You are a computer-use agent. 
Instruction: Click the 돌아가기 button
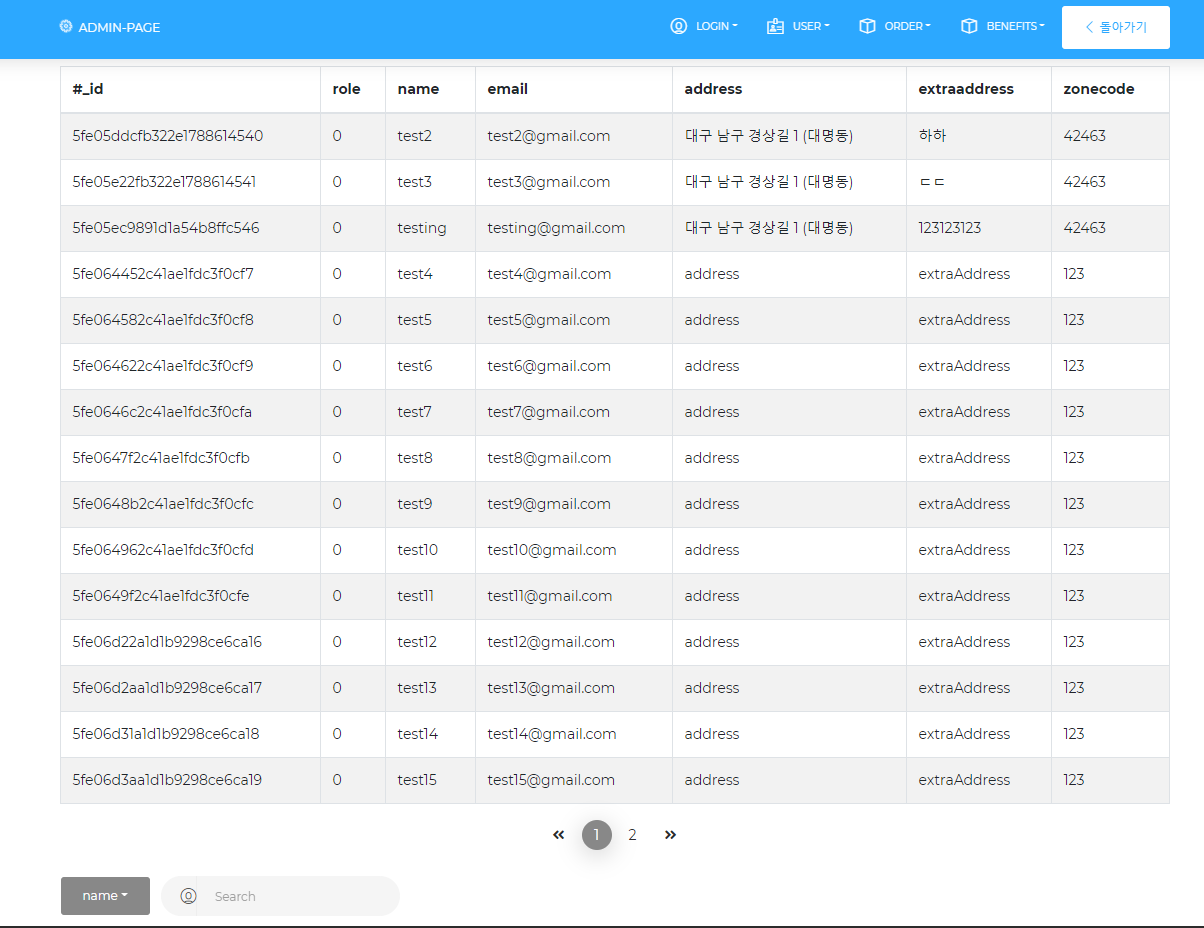click(x=1115, y=27)
